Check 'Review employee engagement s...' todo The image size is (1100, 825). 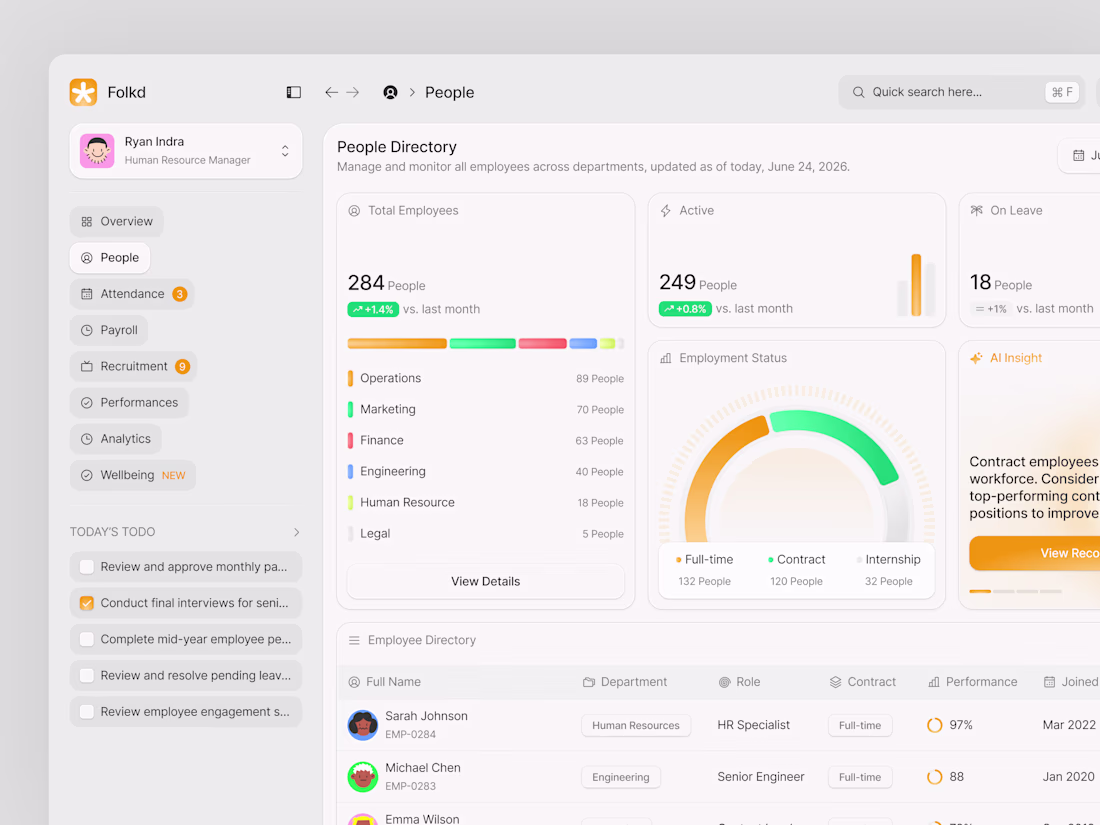click(x=87, y=711)
